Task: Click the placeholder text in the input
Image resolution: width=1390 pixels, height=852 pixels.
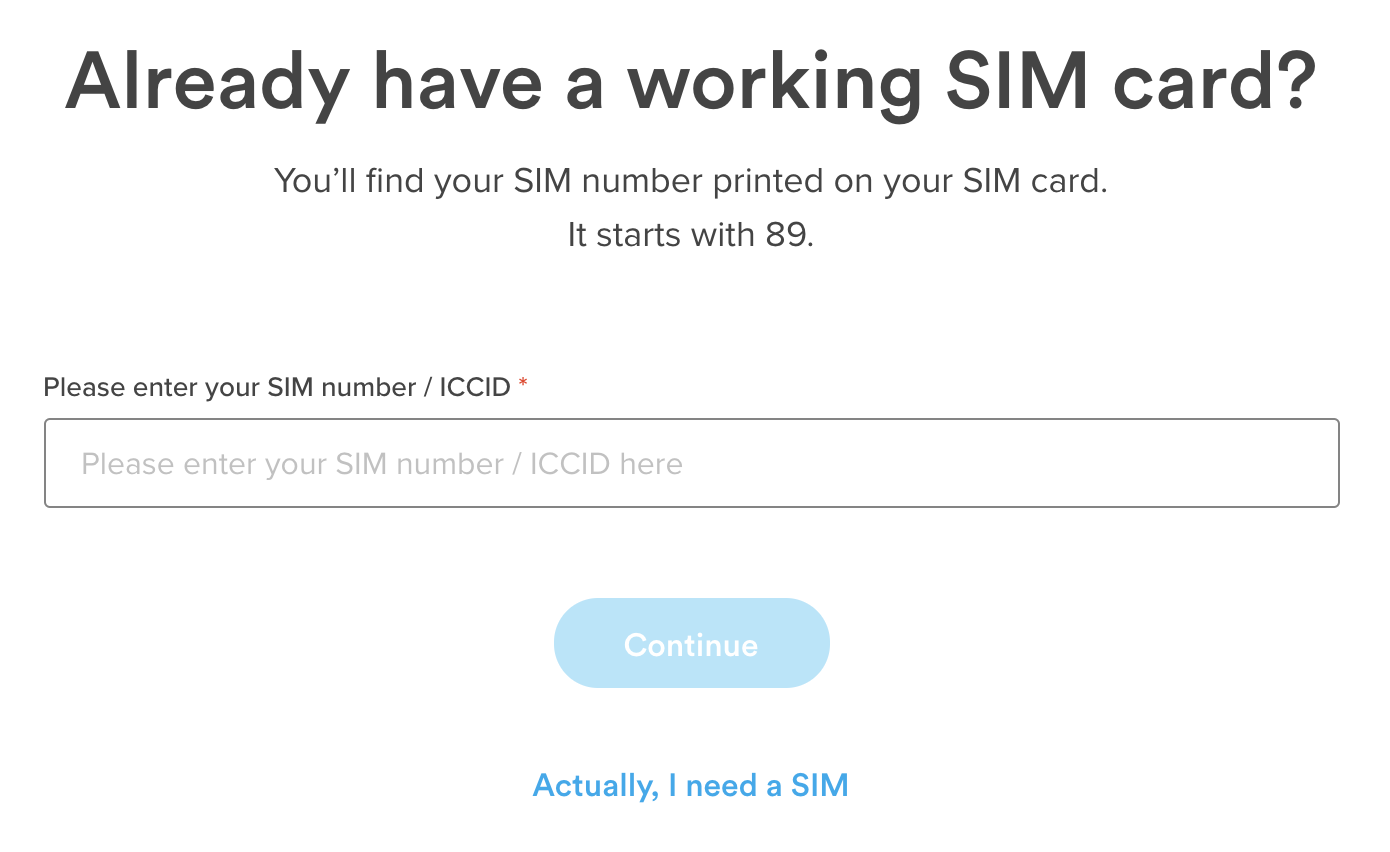Action: 382,463
